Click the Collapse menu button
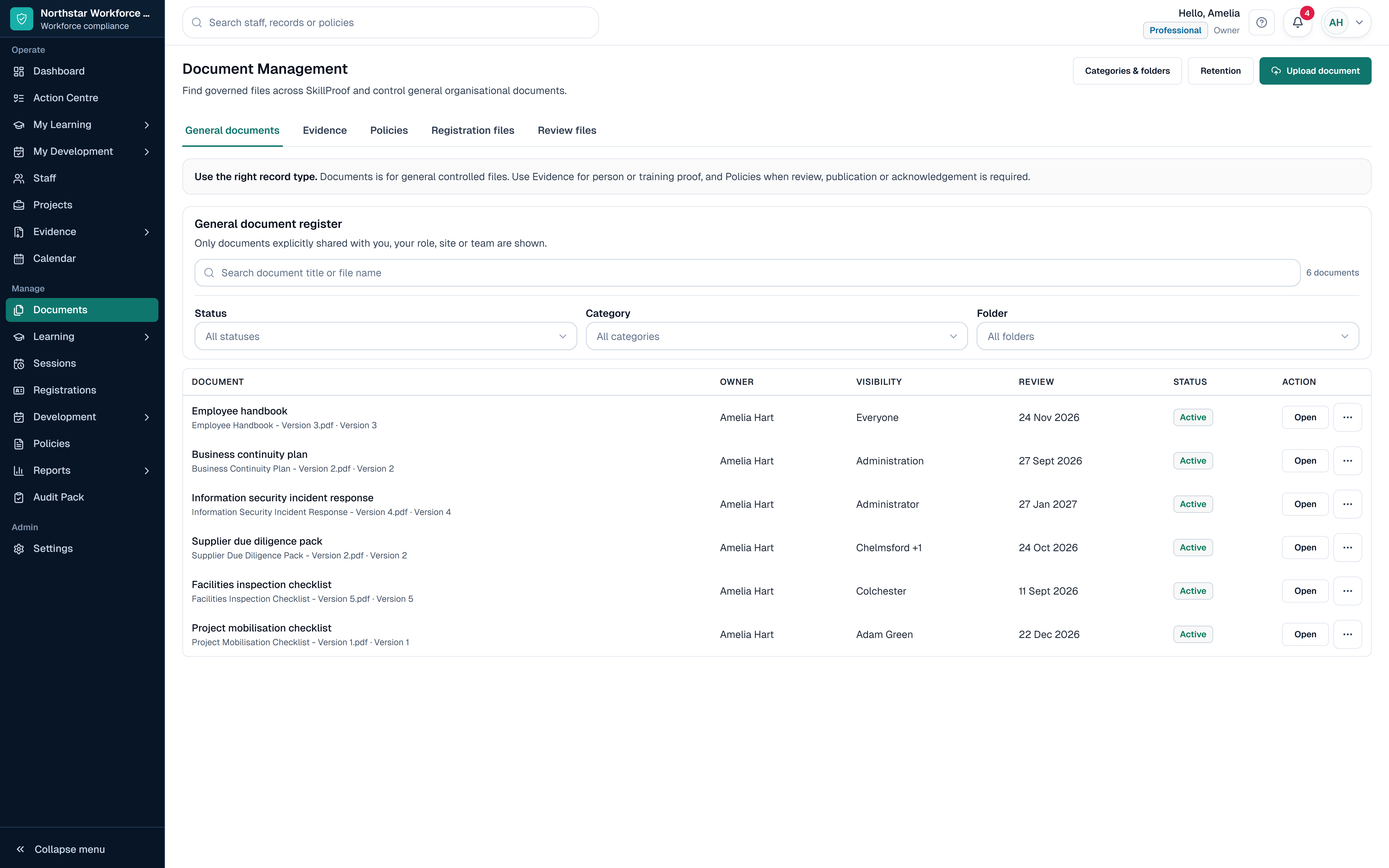This screenshot has height=868, width=1389. pos(82,849)
